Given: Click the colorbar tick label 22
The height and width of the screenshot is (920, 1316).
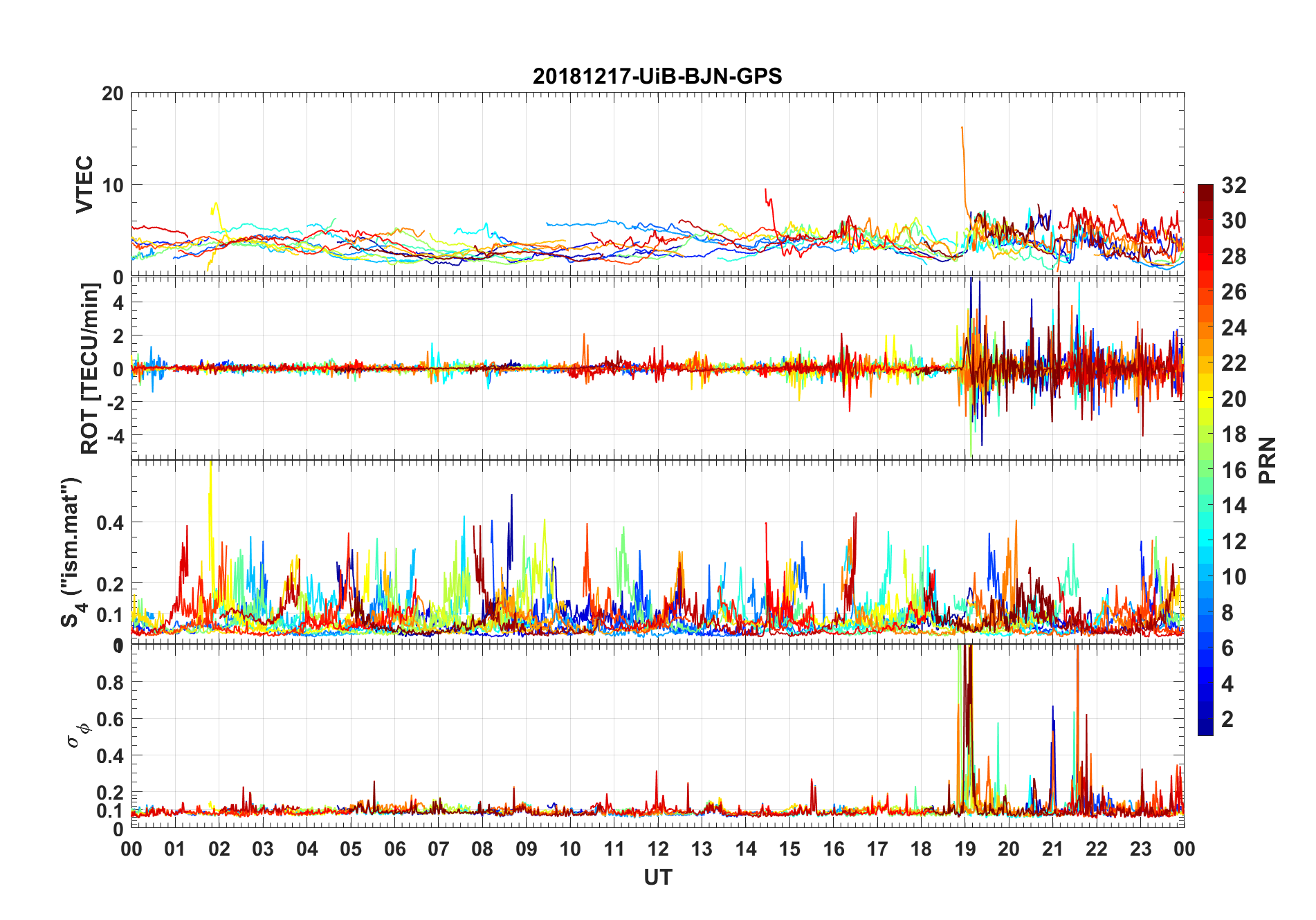Looking at the screenshot, I should 1234,363.
